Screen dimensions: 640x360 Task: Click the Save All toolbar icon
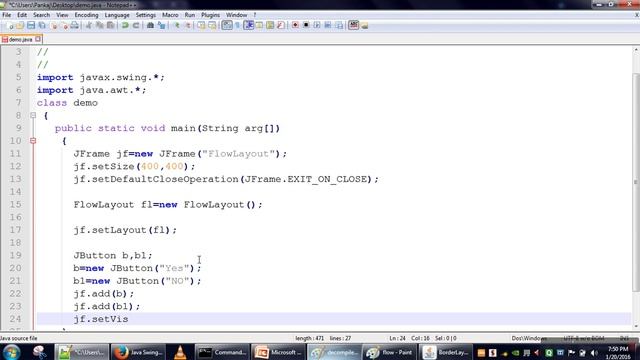42,25
